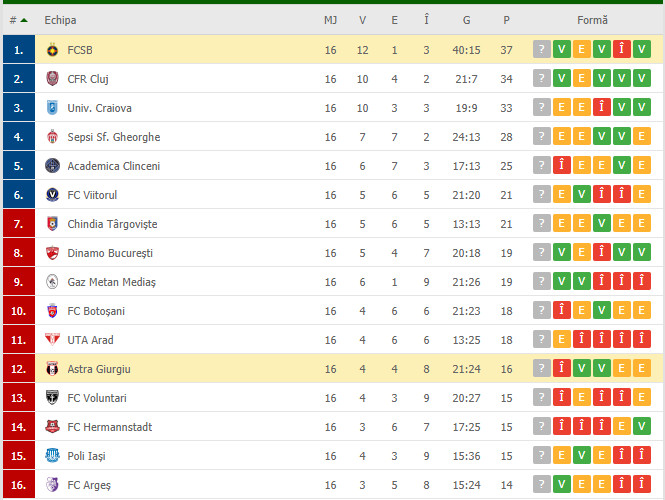Click the Poli Iași club crest

pos(52,456)
